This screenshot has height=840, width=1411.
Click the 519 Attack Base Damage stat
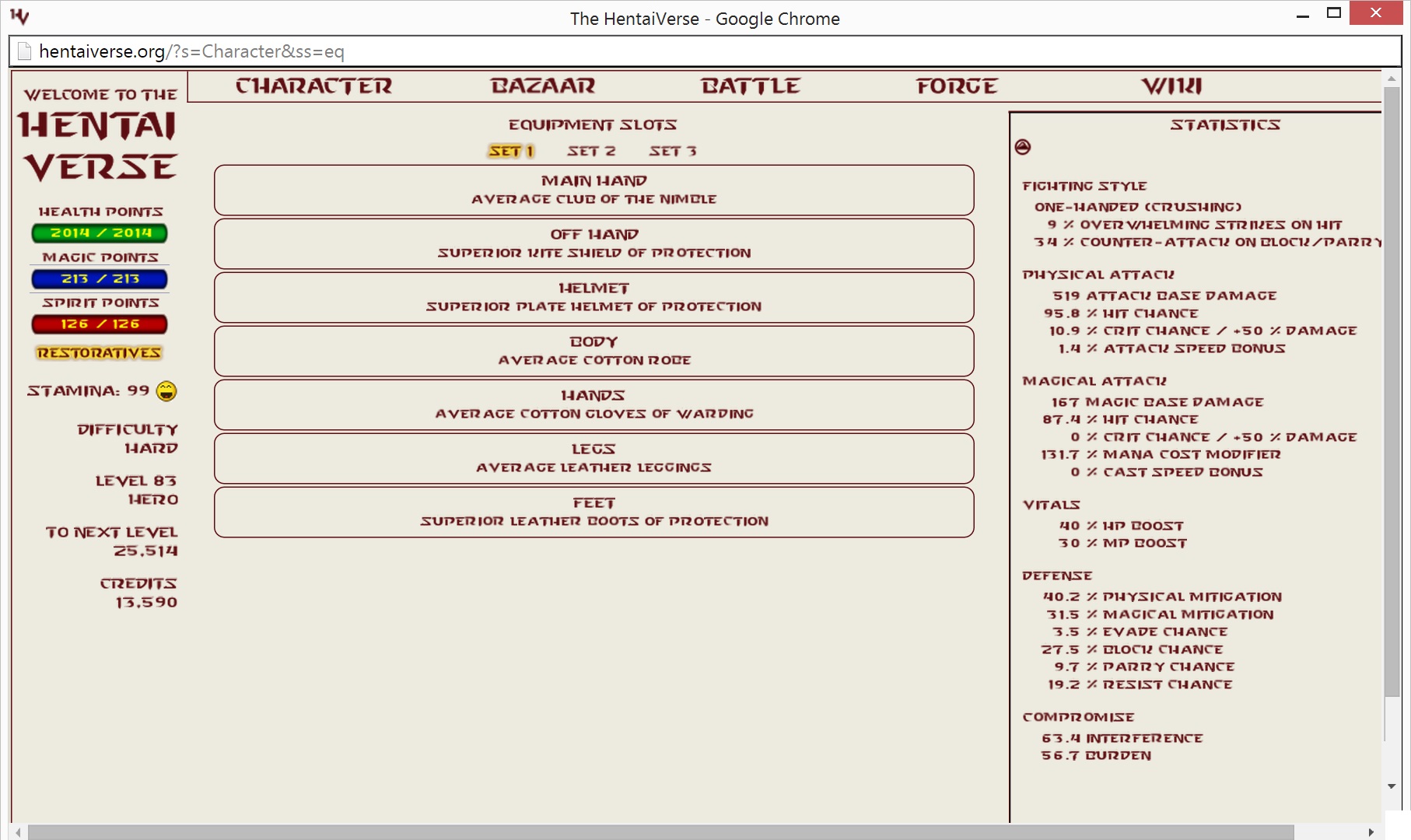click(1164, 296)
